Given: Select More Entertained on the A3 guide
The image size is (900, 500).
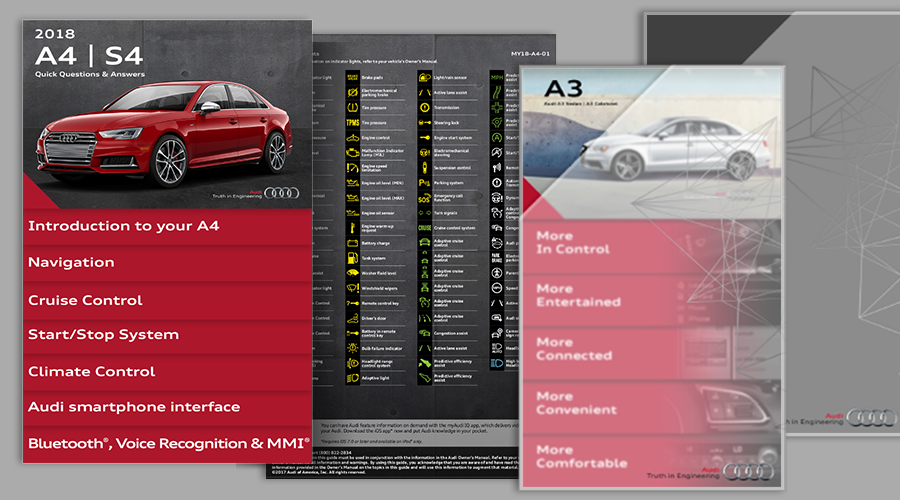Looking at the screenshot, I should (578, 295).
